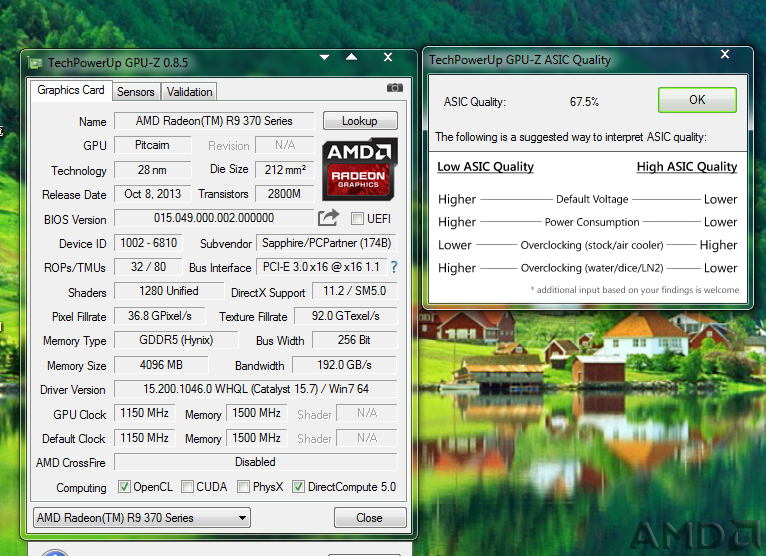Viewport: 766px width, 556px height.
Task: Switch to the Graphics Card tab
Action: point(71,90)
